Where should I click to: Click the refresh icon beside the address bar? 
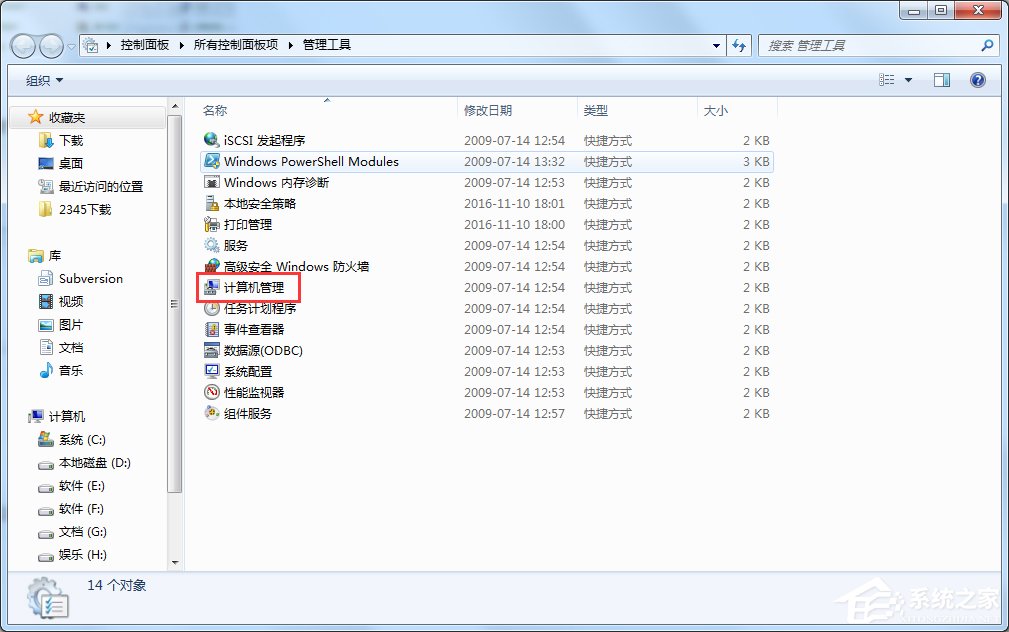[738, 44]
